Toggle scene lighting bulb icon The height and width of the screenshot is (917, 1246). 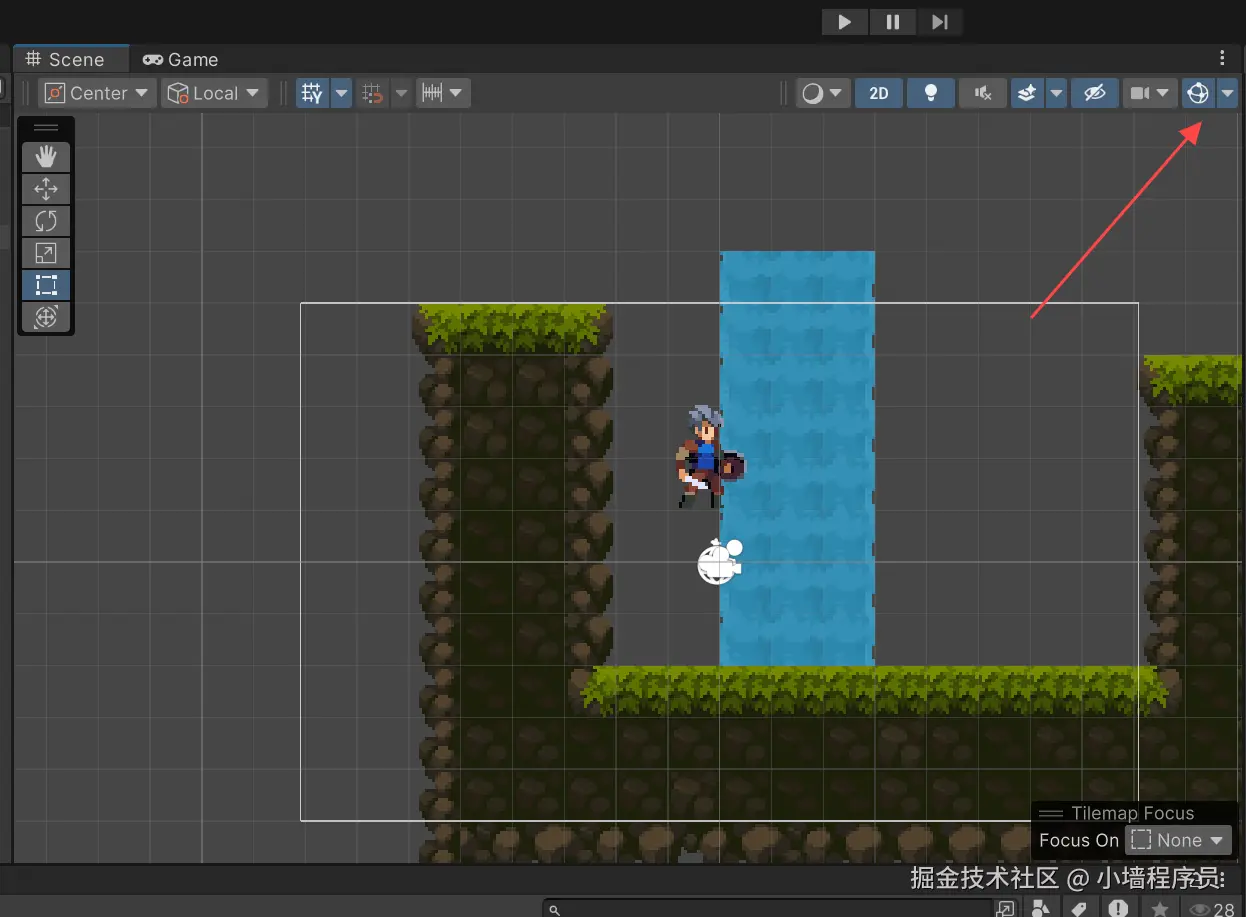[x=931, y=93]
